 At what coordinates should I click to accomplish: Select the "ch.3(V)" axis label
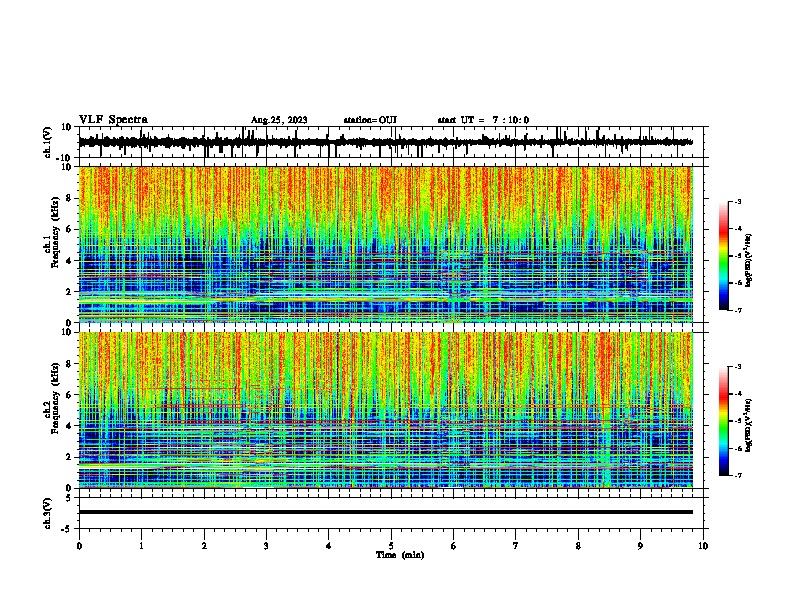(48, 514)
